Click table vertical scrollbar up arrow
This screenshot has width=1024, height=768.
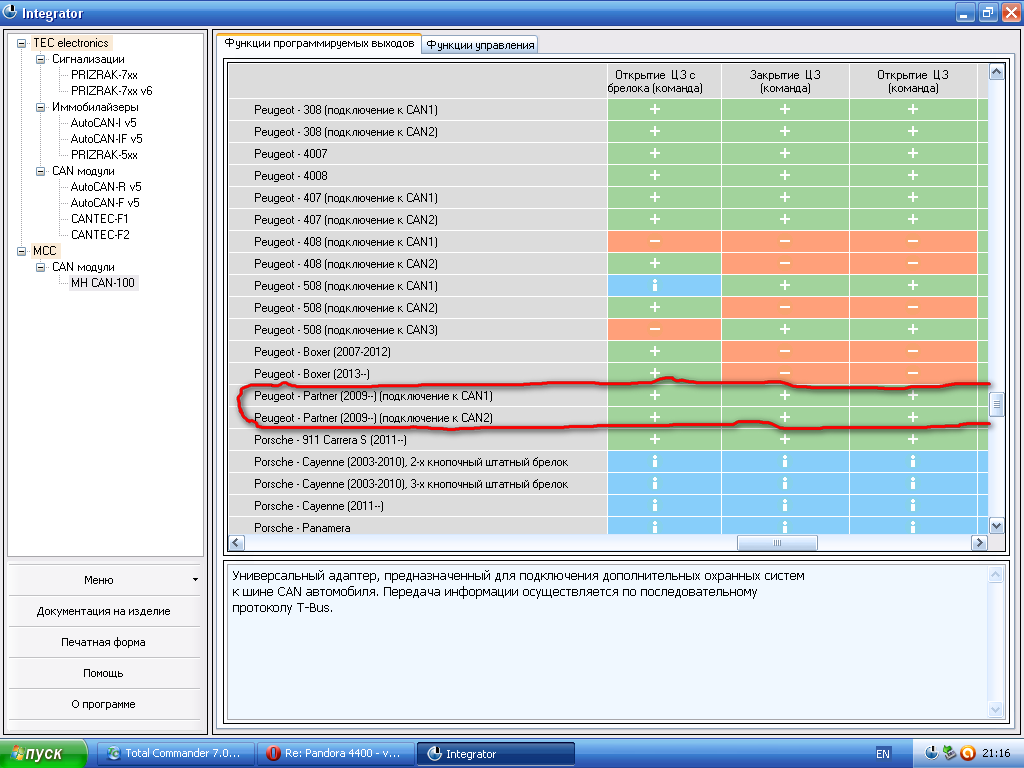[x=996, y=72]
